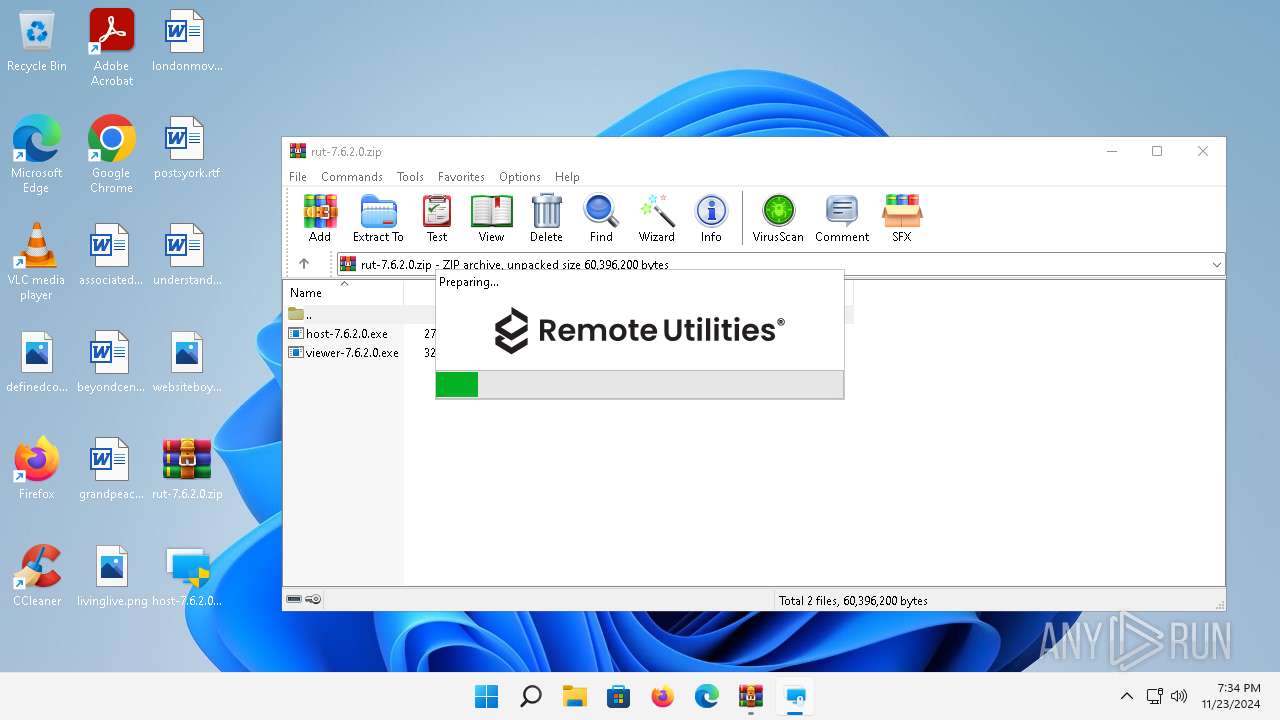Open the archive Comment tool
Screen dimensions: 1280x720
pyautogui.click(x=842, y=218)
